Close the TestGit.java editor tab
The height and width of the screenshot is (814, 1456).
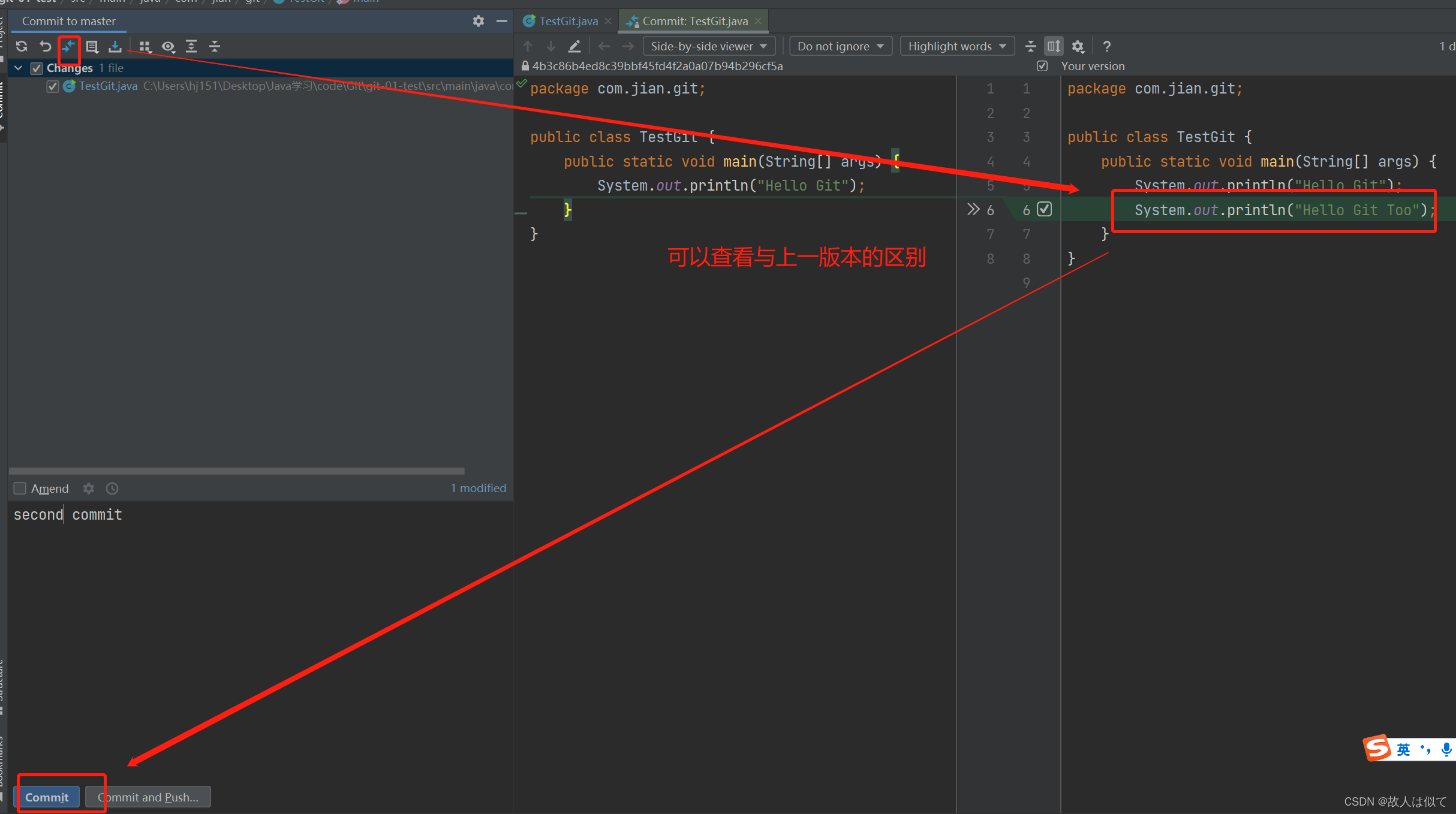point(608,21)
